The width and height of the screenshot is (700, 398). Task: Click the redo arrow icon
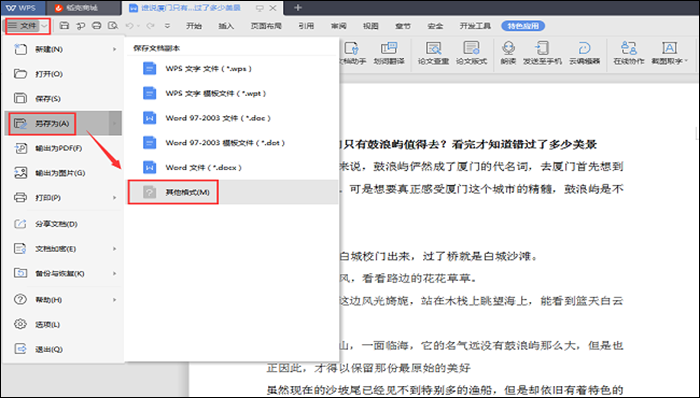point(150,26)
